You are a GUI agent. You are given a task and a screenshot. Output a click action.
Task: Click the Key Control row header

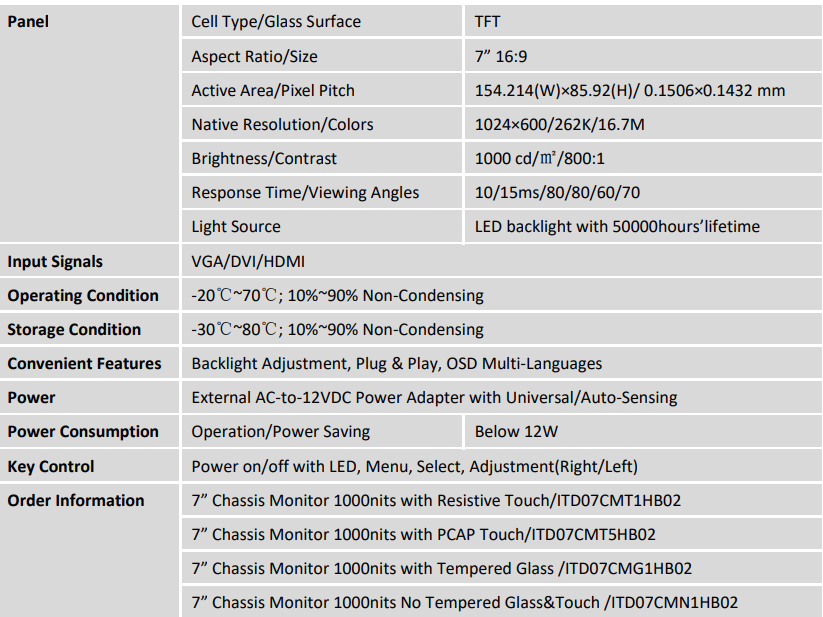click(51, 466)
